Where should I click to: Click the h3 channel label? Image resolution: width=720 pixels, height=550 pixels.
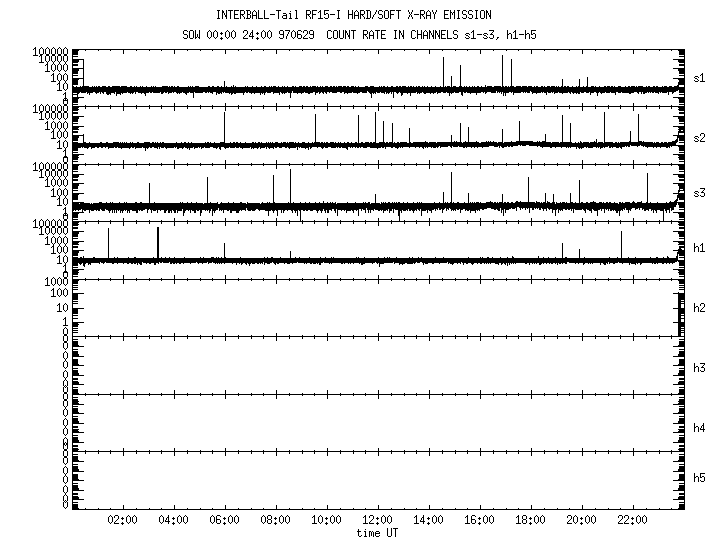(700, 368)
